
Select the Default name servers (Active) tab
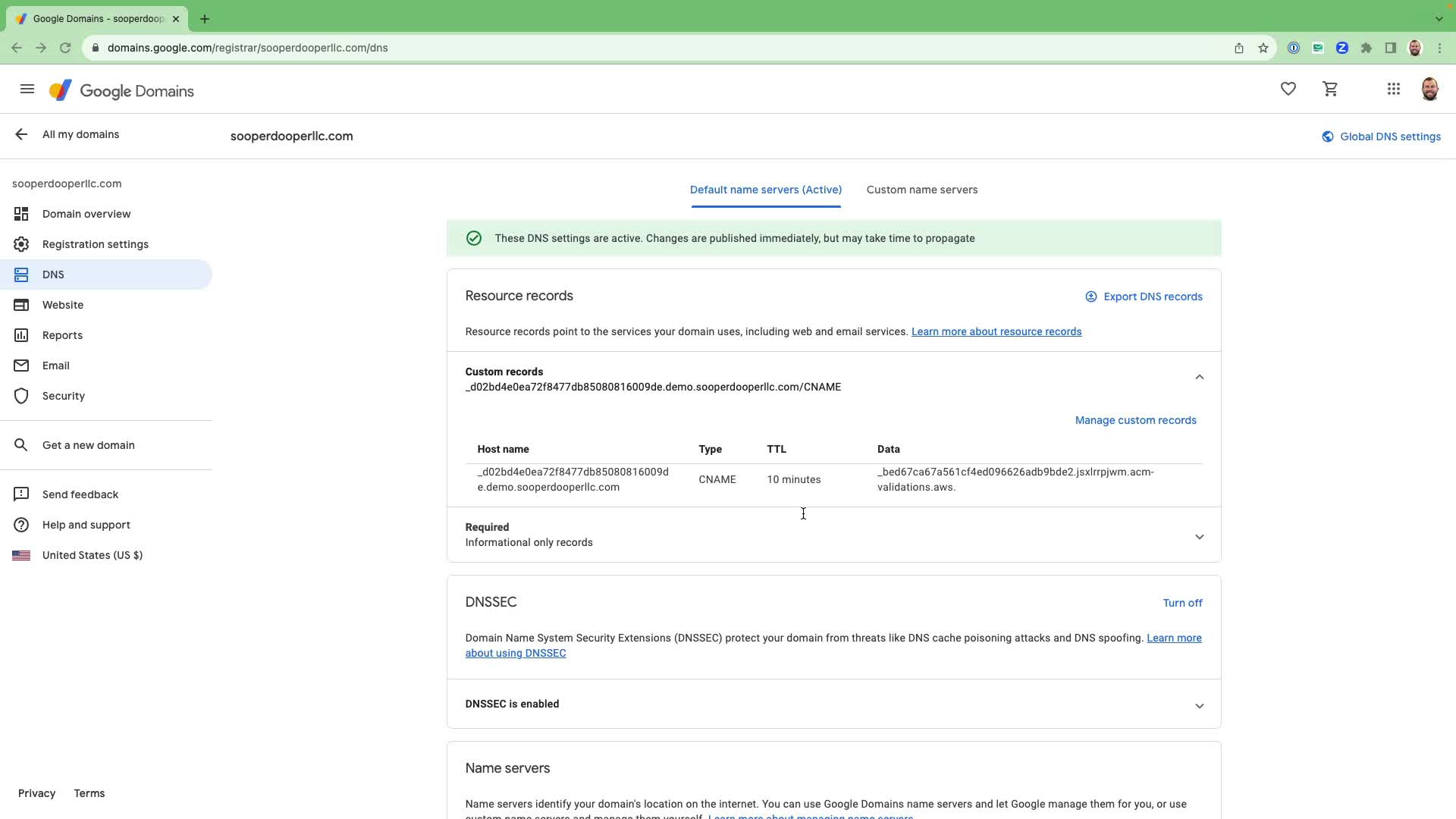tap(765, 190)
